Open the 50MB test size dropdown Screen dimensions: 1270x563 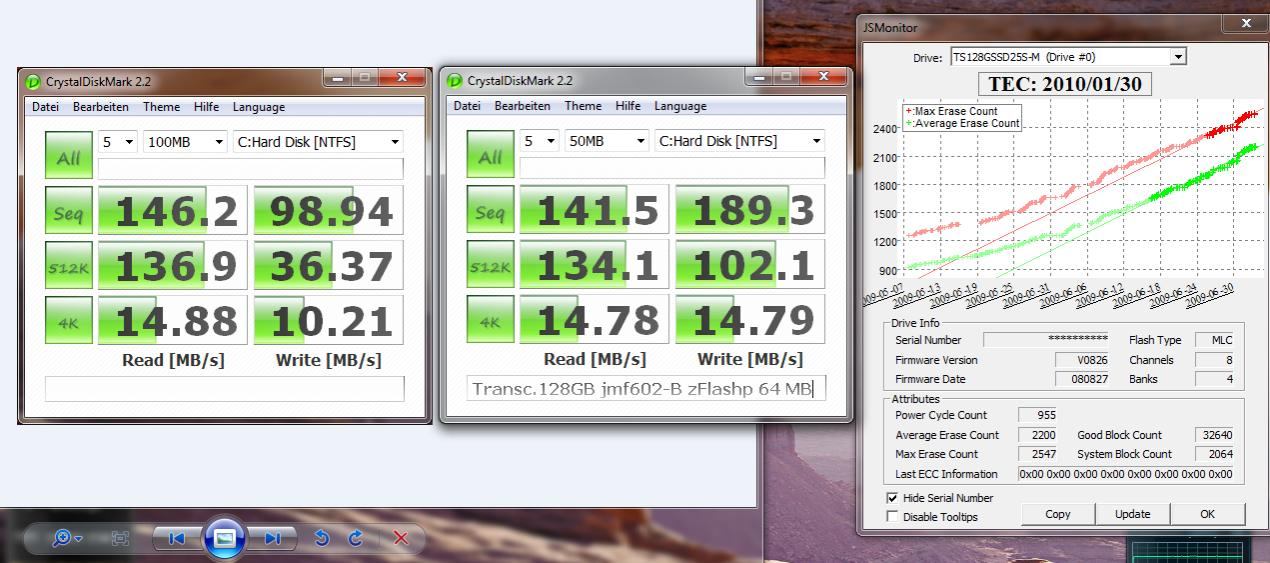click(x=607, y=141)
